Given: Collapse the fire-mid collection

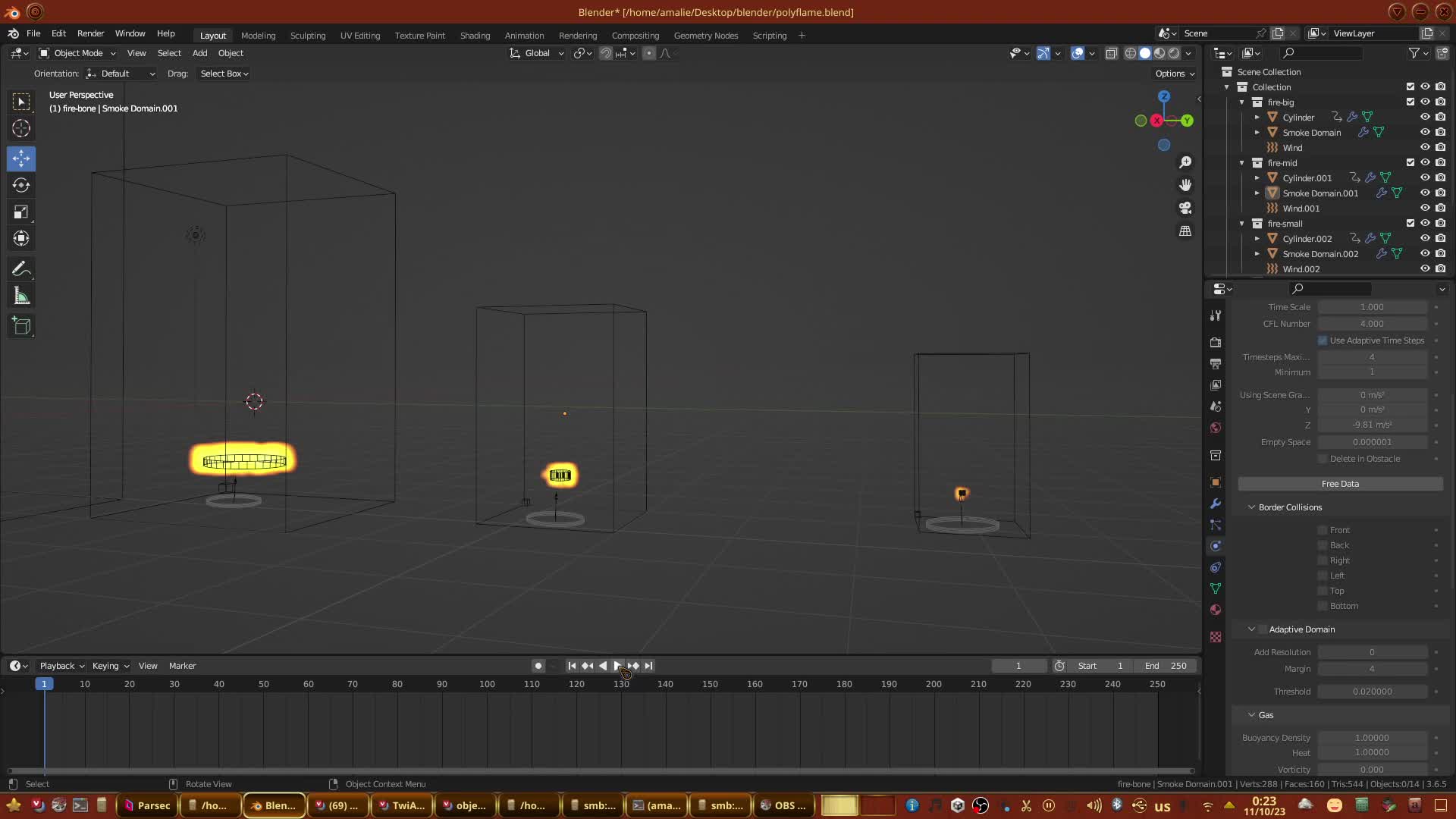Looking at the screenshot, I should pyautogui.click(x=1242, y=163).
